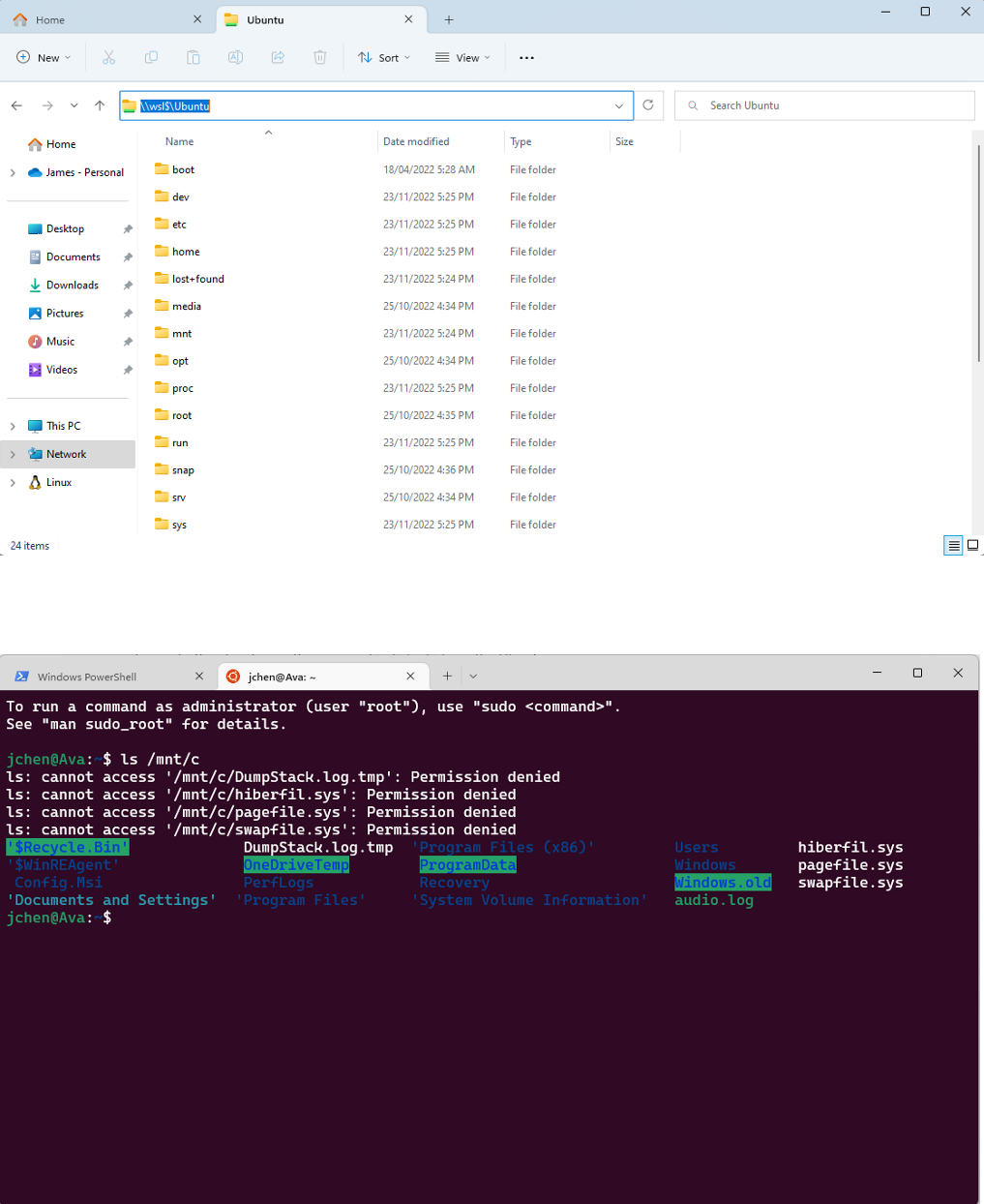Image resolution: width=984 pixels, height=1204 pixels.
Task: Select the proc folder
Action: click(x=183, y=388)
